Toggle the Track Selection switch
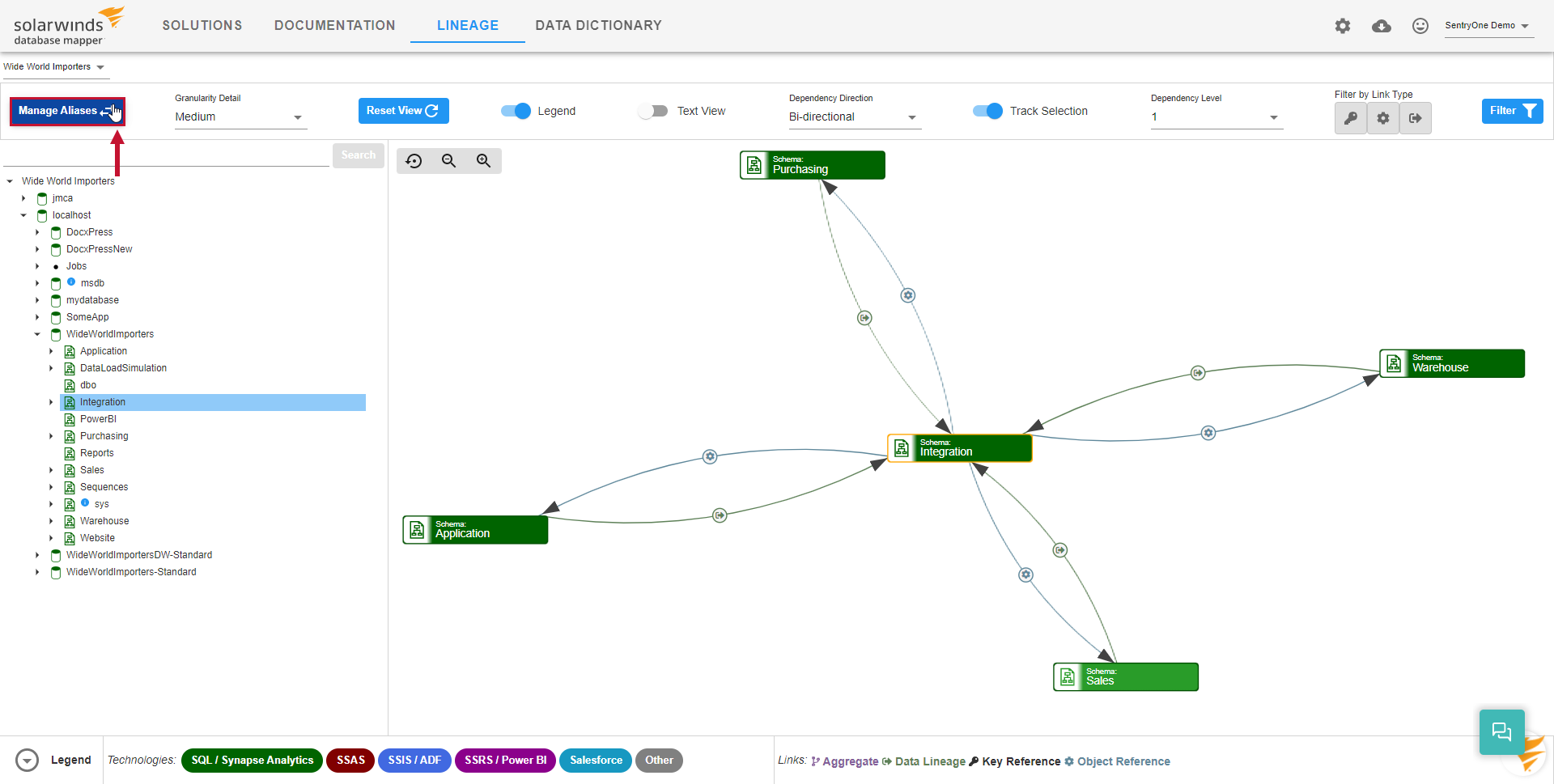Image resolution: width=1554 pixels, height=784 pixels. [987, 111]
